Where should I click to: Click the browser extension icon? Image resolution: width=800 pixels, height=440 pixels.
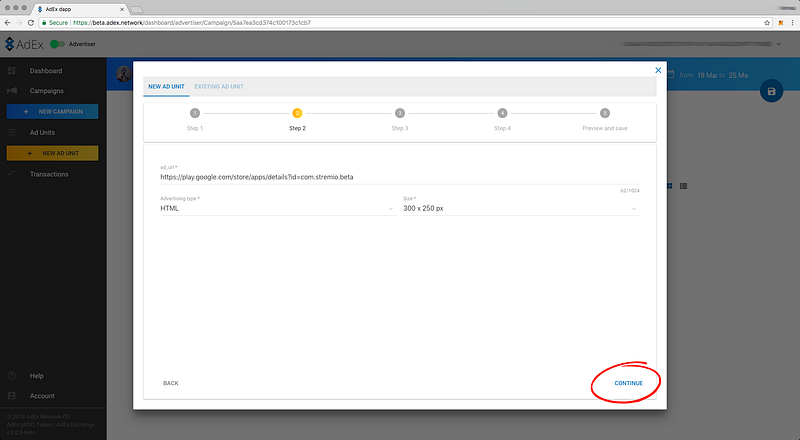[x=781, y=22]
